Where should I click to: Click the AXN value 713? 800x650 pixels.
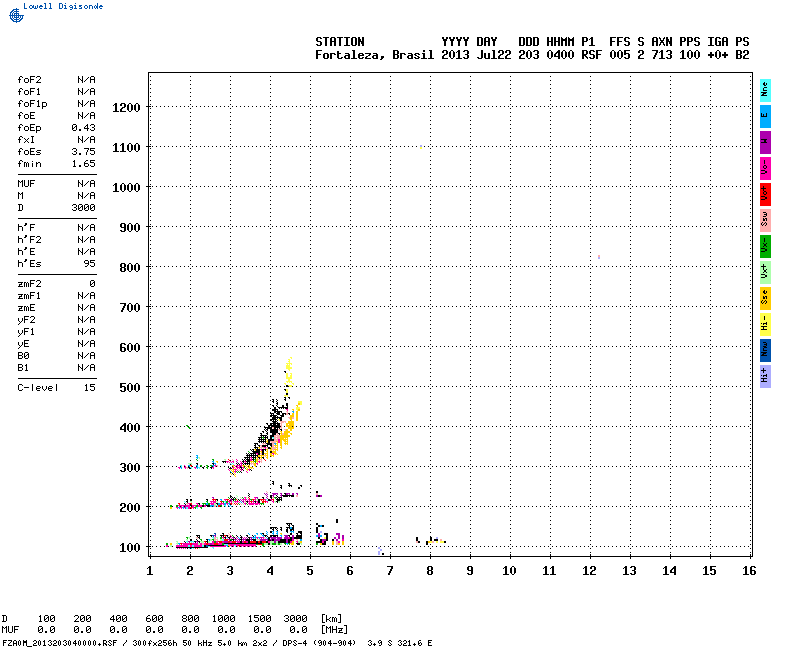[x=662, y=55]
